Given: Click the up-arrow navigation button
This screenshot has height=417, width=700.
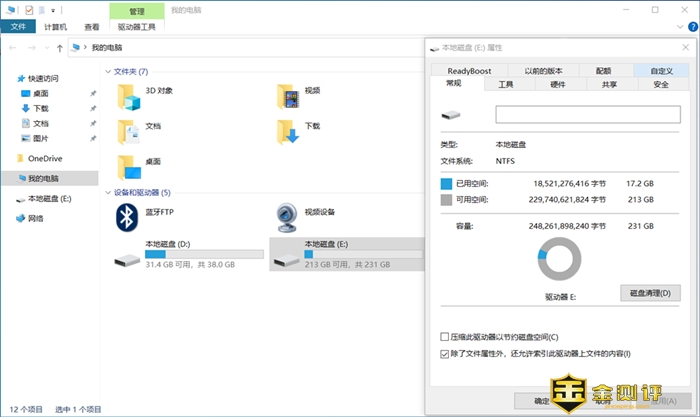Looking at the screenshot, I should [x=60, y=47].
